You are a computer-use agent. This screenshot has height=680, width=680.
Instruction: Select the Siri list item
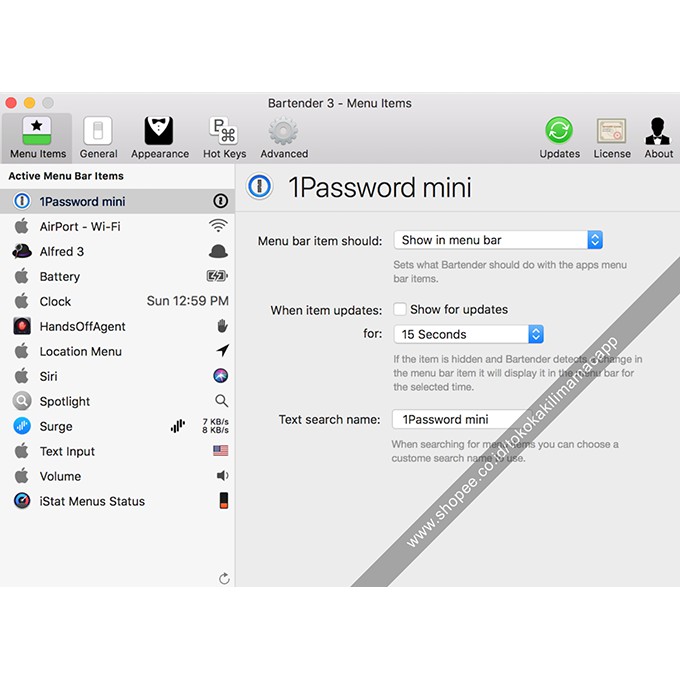pos(117,376)
